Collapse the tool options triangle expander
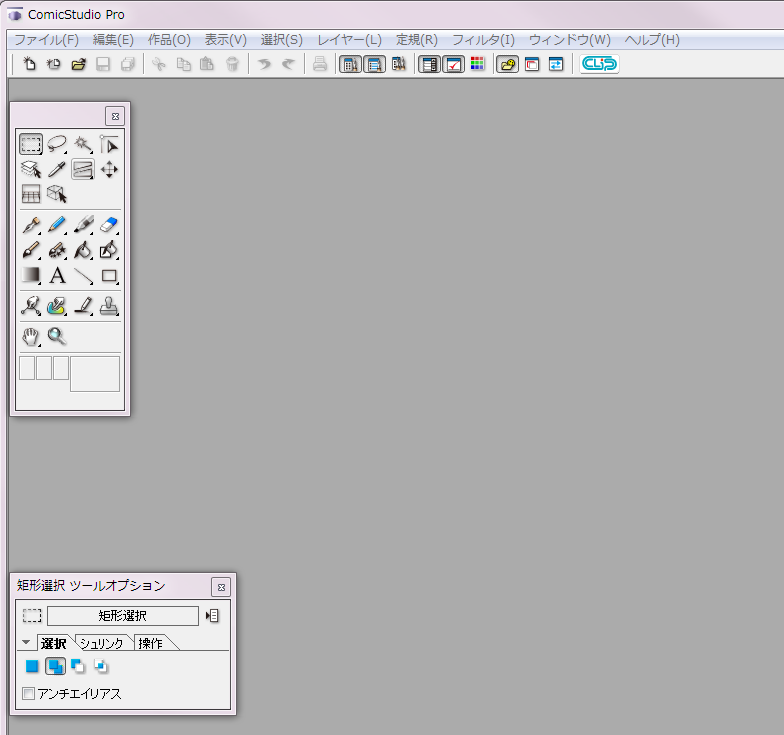784x735 pixels. coord(26,642)
